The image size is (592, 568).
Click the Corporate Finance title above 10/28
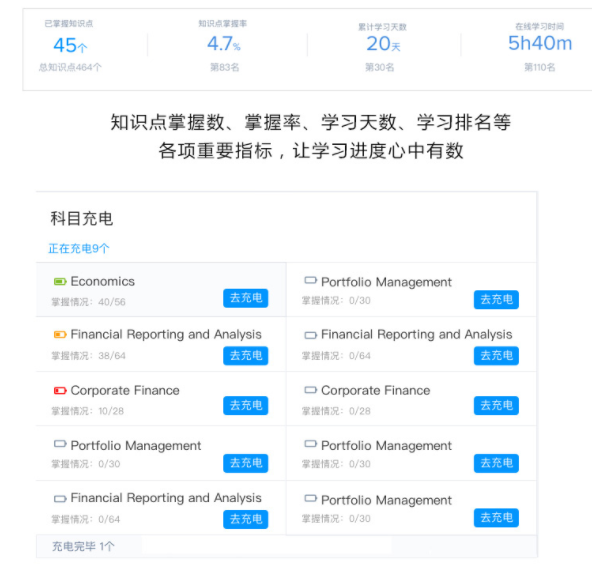tap(125, 390)
